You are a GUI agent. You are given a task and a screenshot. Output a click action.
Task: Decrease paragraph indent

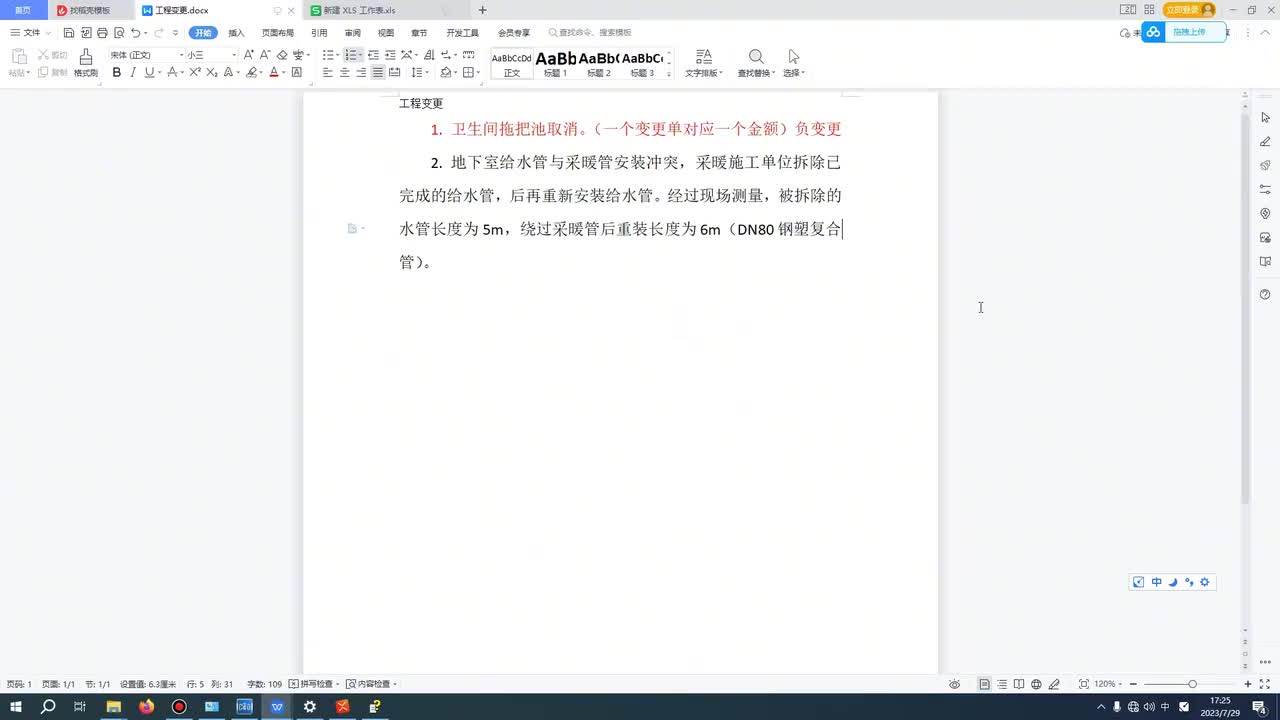point(373,55)
